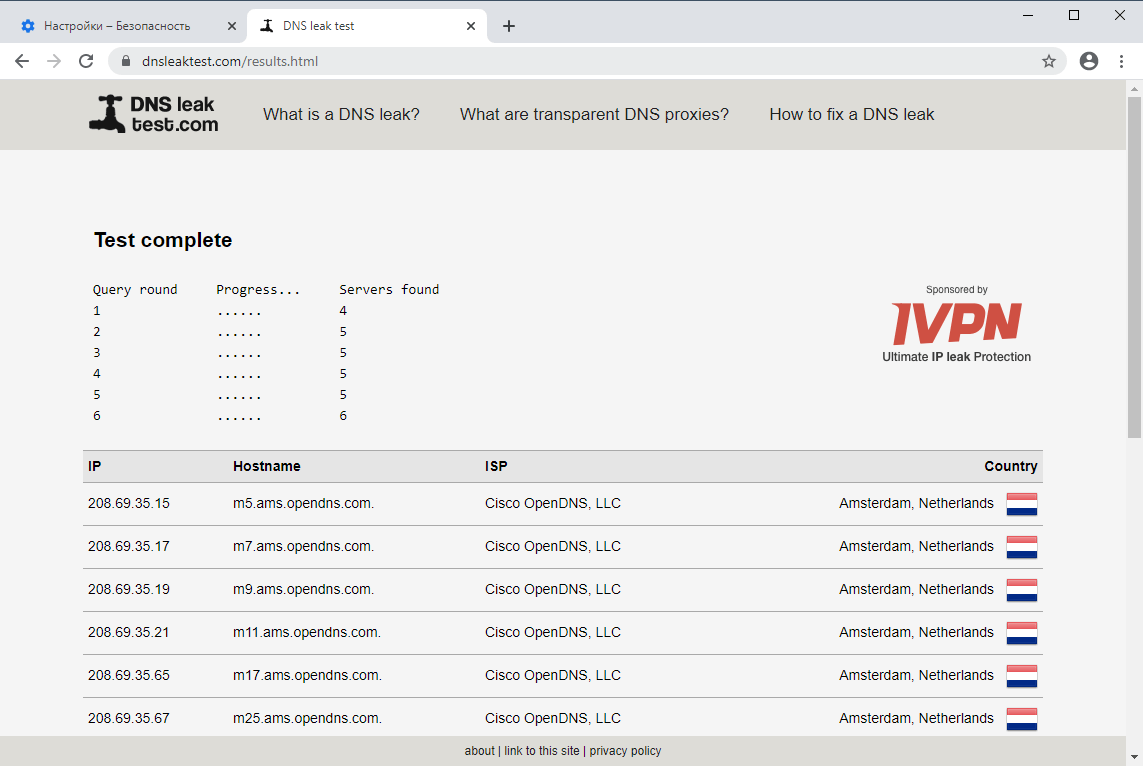Open Chrome's three-dot menu

click(1121, 61)
